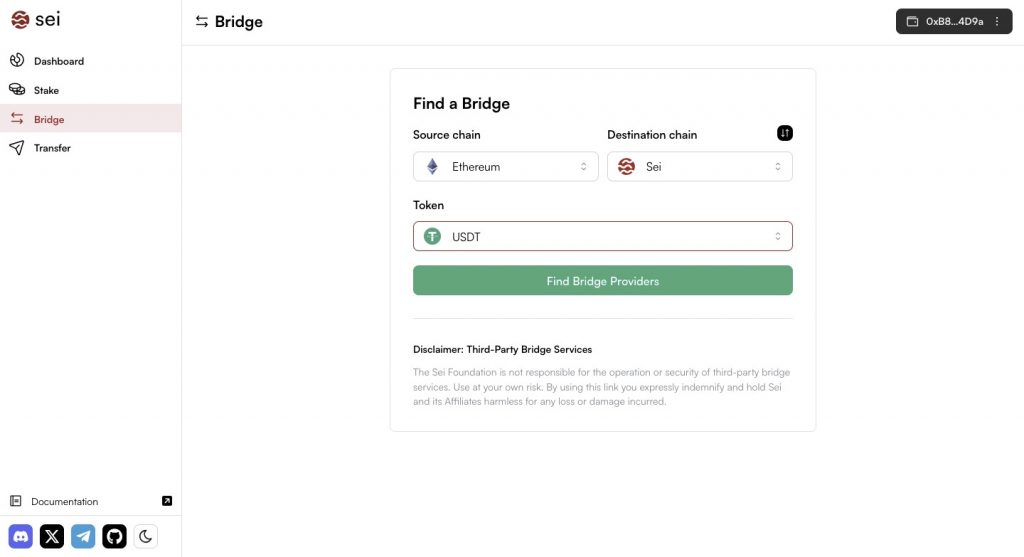Open the Transfer page
The image size is (1024, 557).
[x=52, y=148]
